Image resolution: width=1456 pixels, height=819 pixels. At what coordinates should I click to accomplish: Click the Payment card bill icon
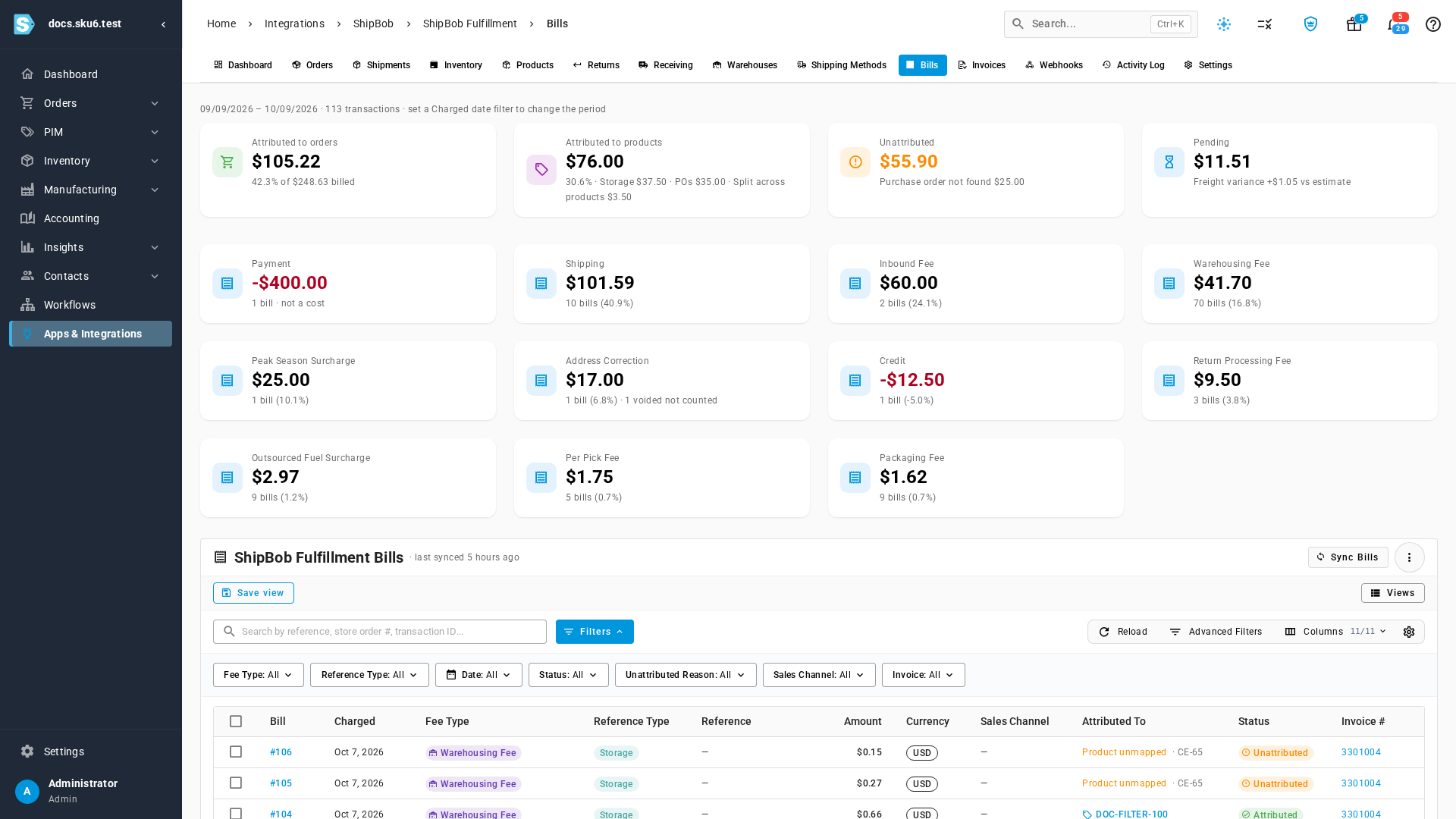227,284
